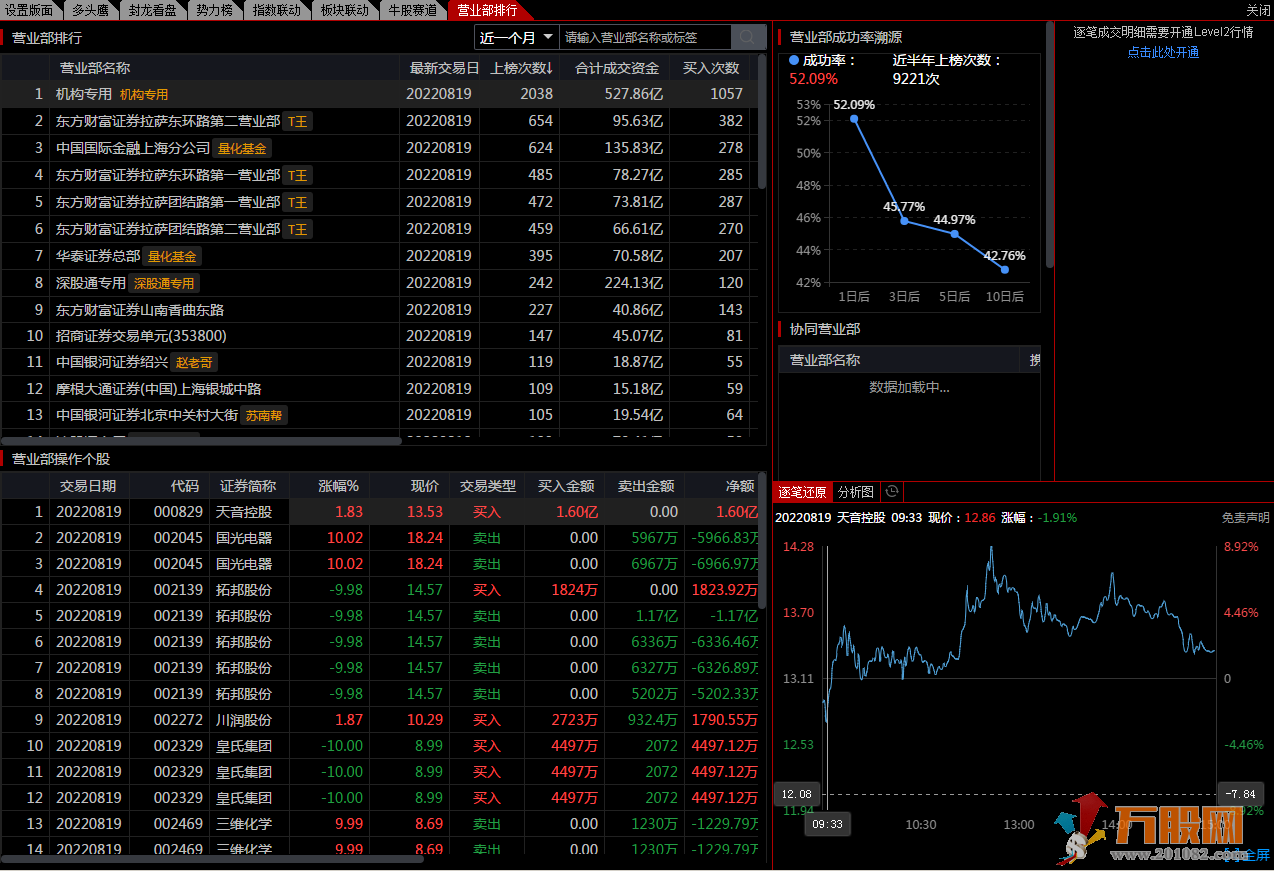This screenshot has width=1274, height=871.
Task: Click the 1824万 buy amount for 拓邦股份
Action: pos(575,590)
